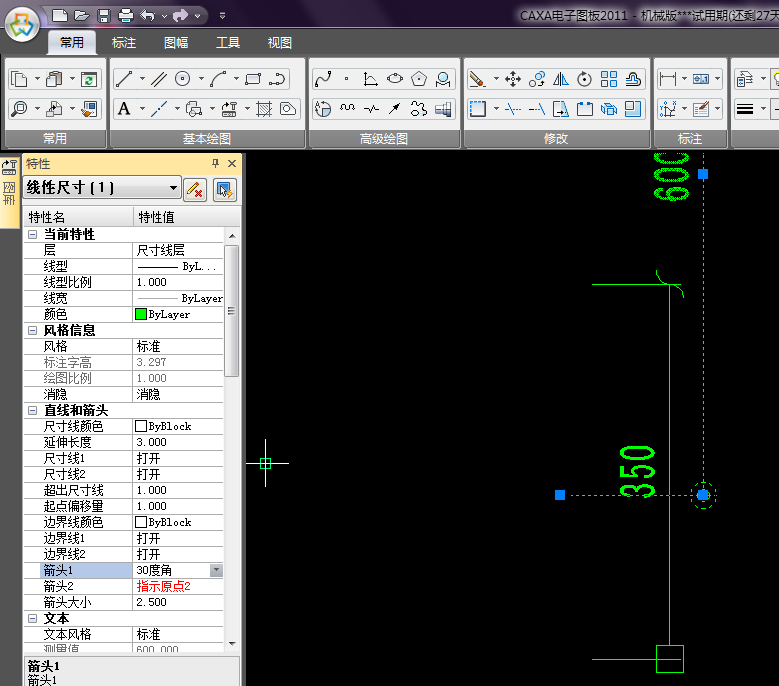The height and width of the screenshot is (686, 779).
Task: Toggle quick select button in Properties panel
Action: 223,188
